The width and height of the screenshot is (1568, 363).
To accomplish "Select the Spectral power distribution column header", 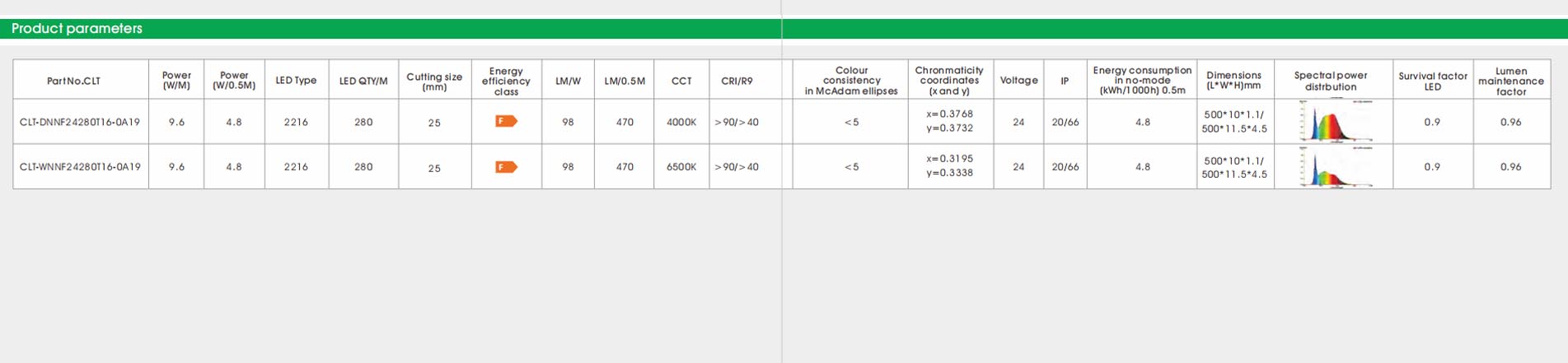I will tap(1331, 81).
